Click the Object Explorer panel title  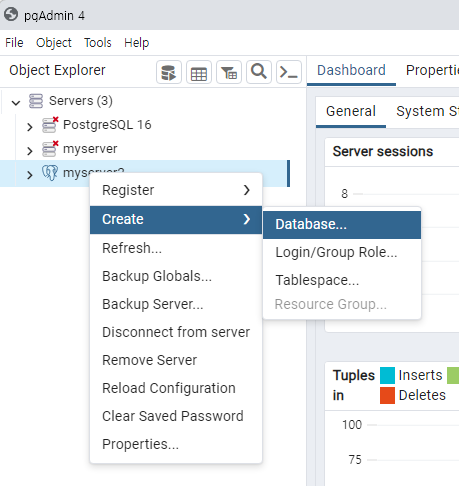[57, 70]
